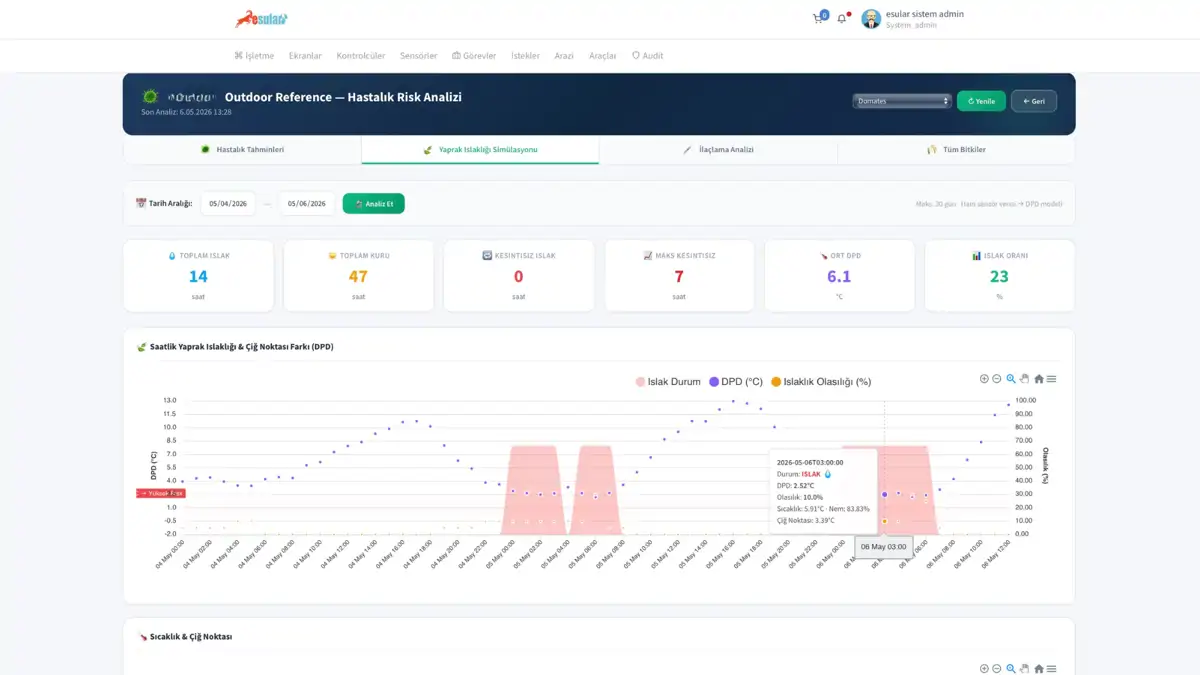Toggle Islak Durum series in legend

pos(668,382)
